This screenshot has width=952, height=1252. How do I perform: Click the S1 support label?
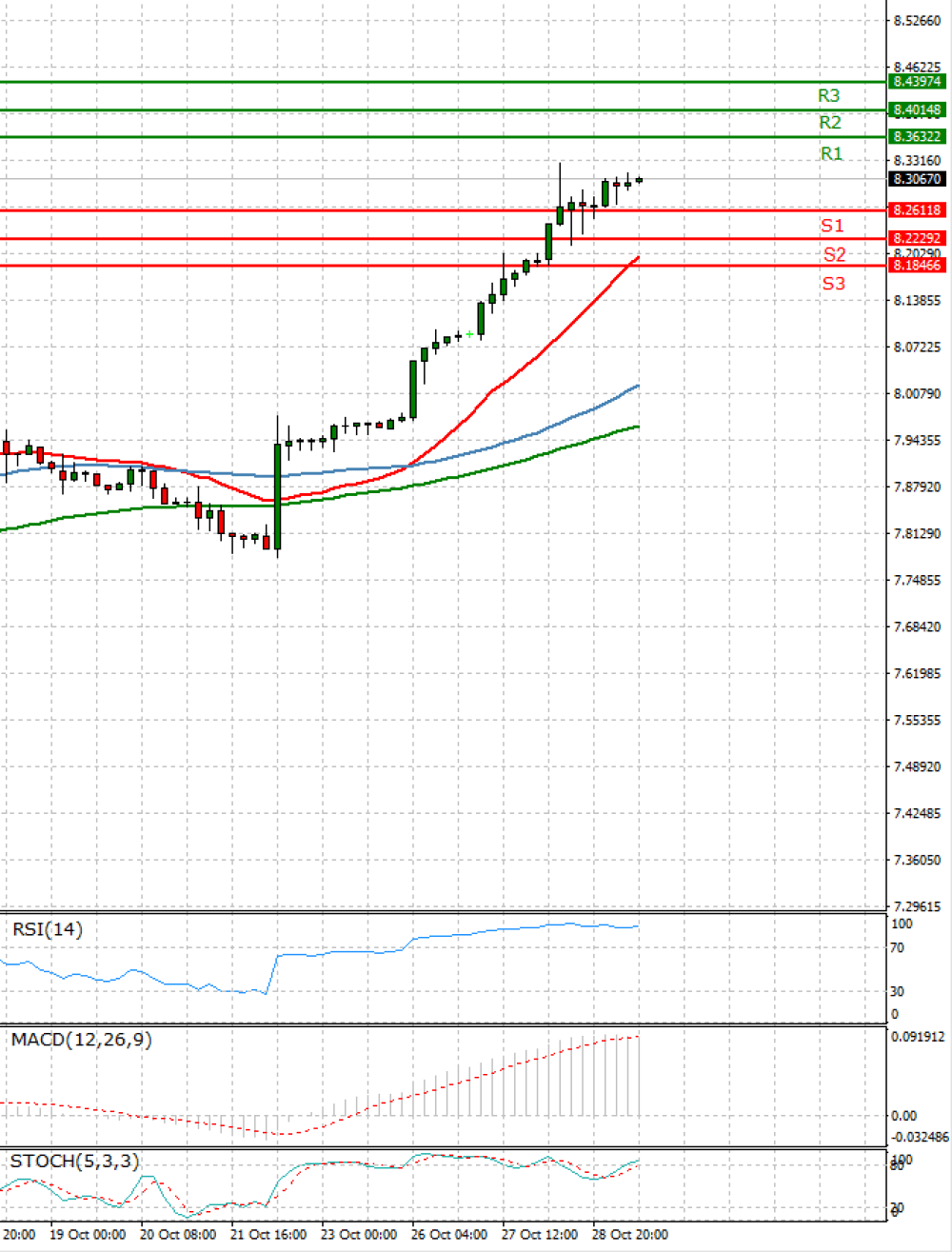(833, 225)
